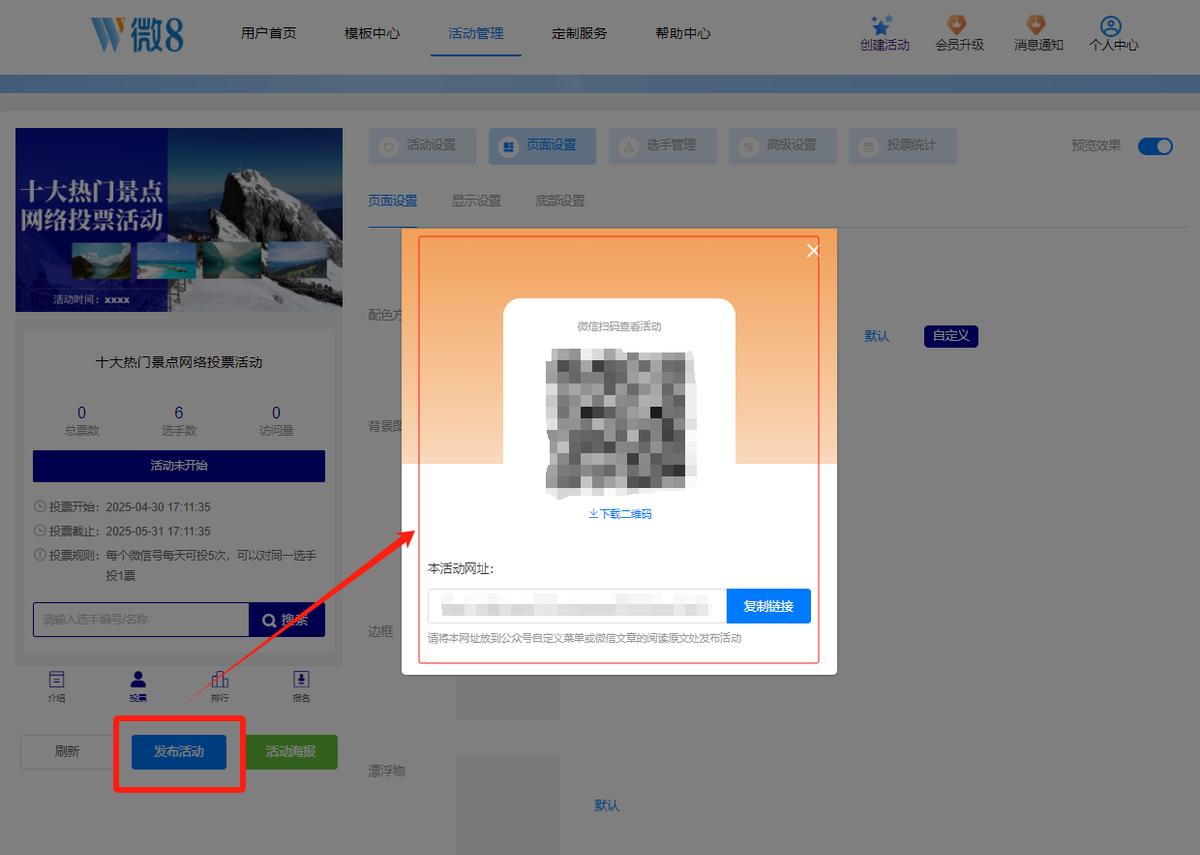
Task: Open 会员升级 membership upgrade icon
Action: 957,25
